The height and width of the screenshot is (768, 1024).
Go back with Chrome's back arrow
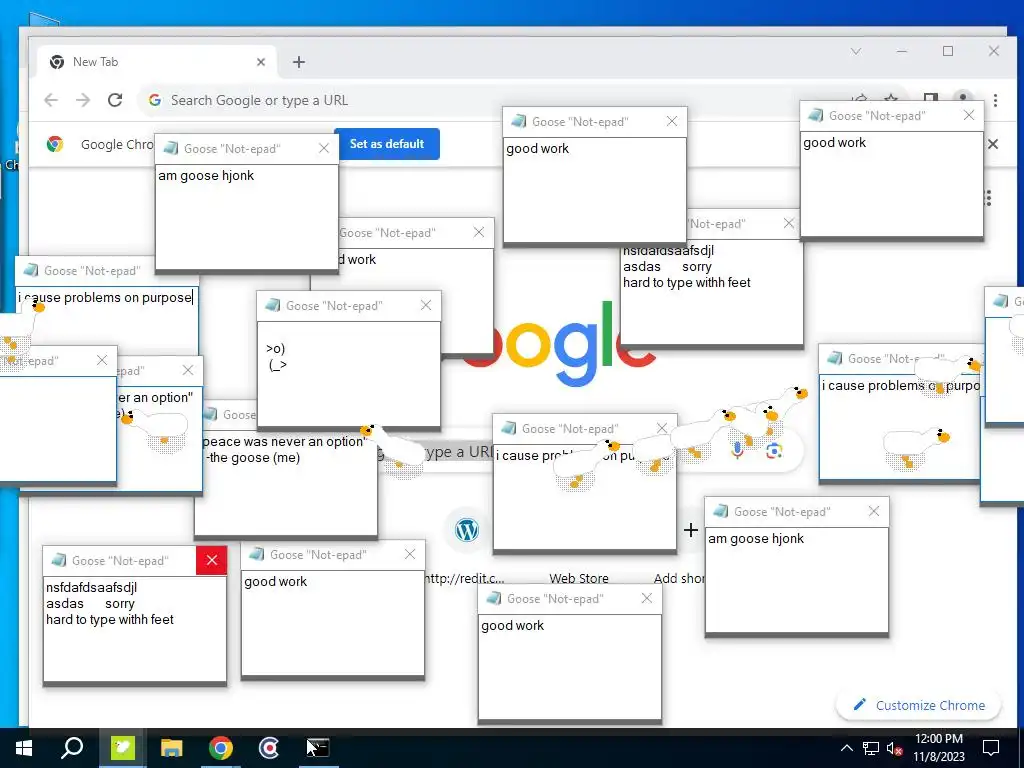(51, 100)
